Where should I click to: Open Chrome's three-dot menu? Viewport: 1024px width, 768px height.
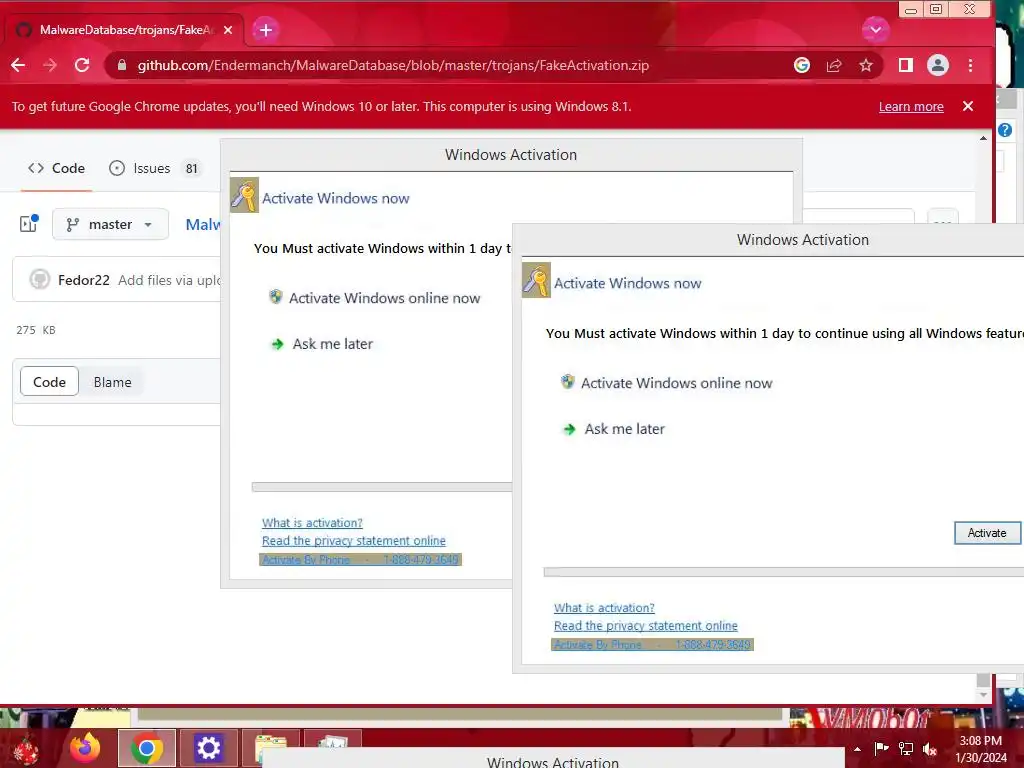tap(970, 65)
